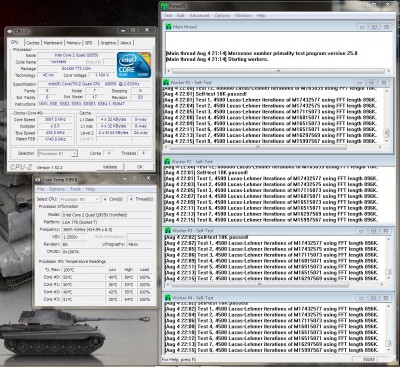Viewport: 400px width, 367px height.
Task: Click the Worker #3 horizontal scrollbar
Action: pyautogui.click(x=260, y=285)
